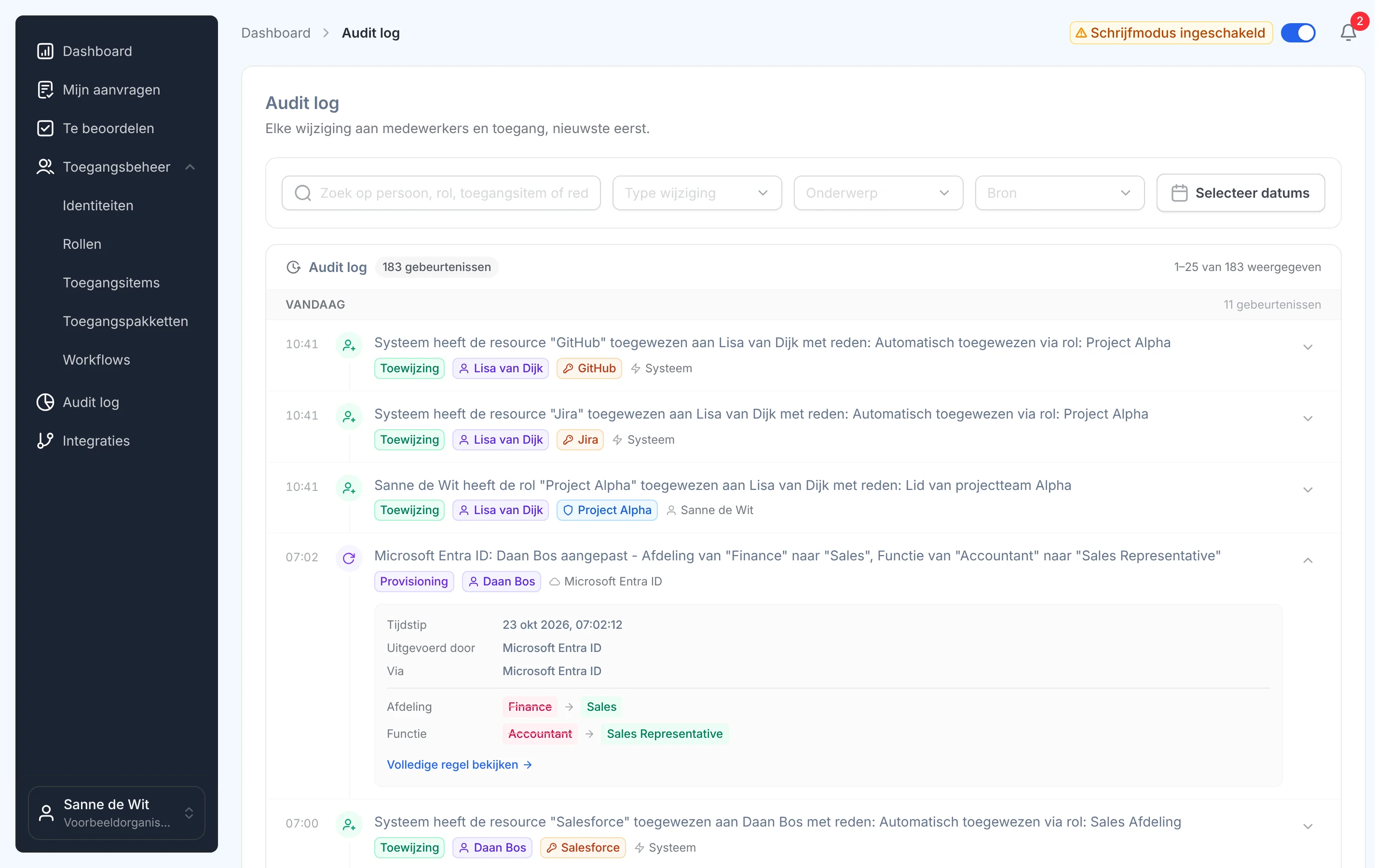The height and width of the screenshot is (868, 1389).
Task: Expand the GitHub assignment event
Action: [1307, 347]
